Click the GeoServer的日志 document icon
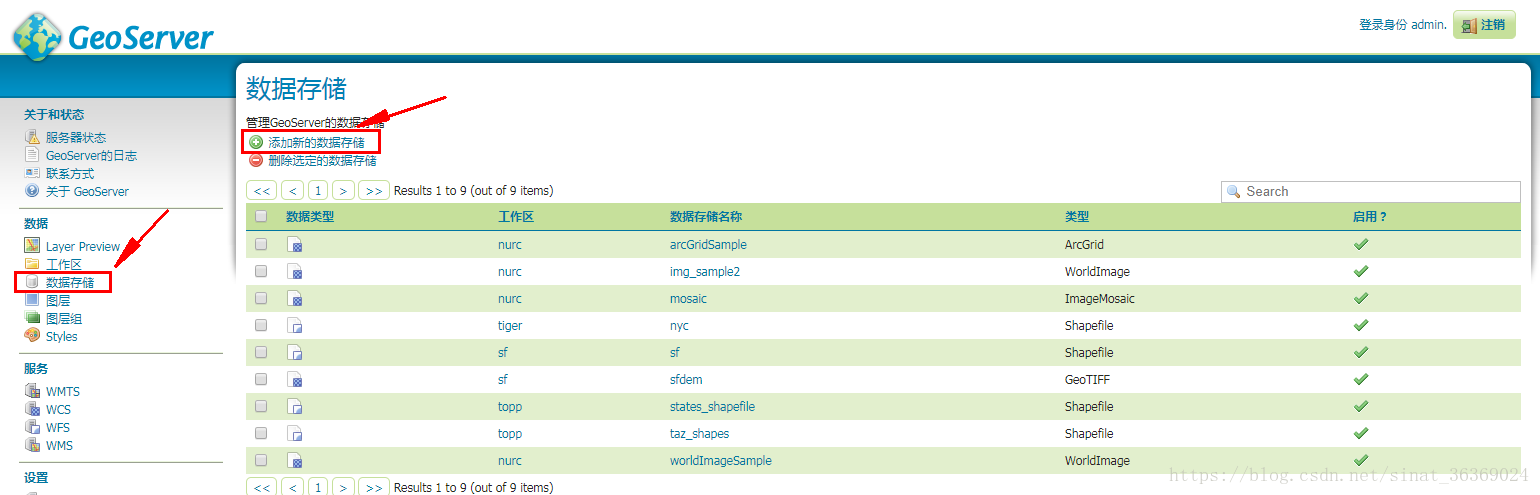This screenshot has height=495, width=1540. pyautogui.click(x=32, y=155)
